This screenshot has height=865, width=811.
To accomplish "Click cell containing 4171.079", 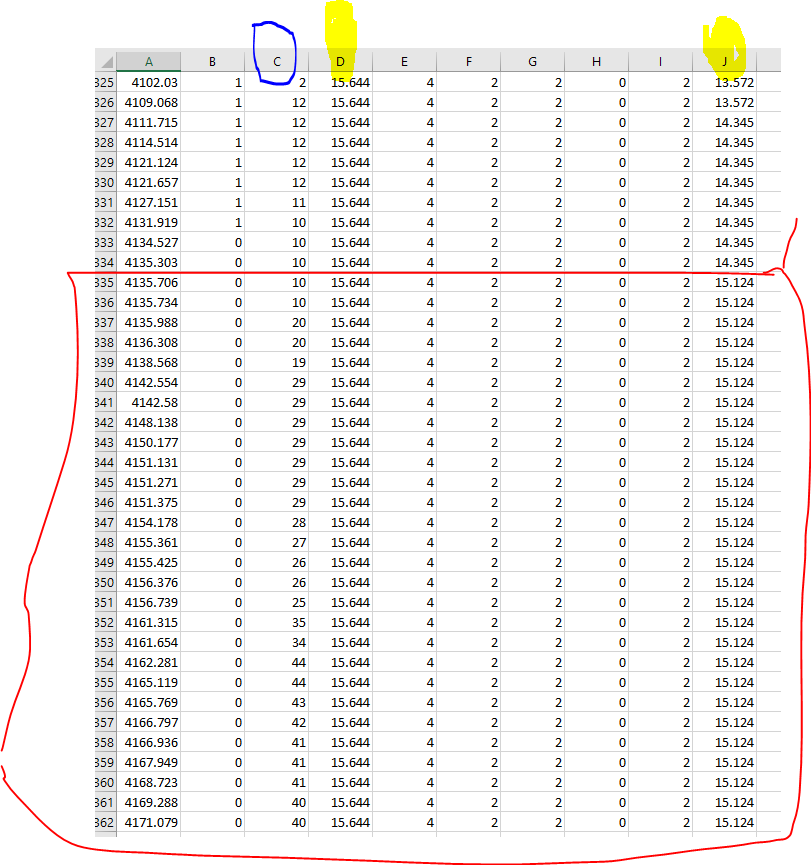I will click(x=148, y=823).
